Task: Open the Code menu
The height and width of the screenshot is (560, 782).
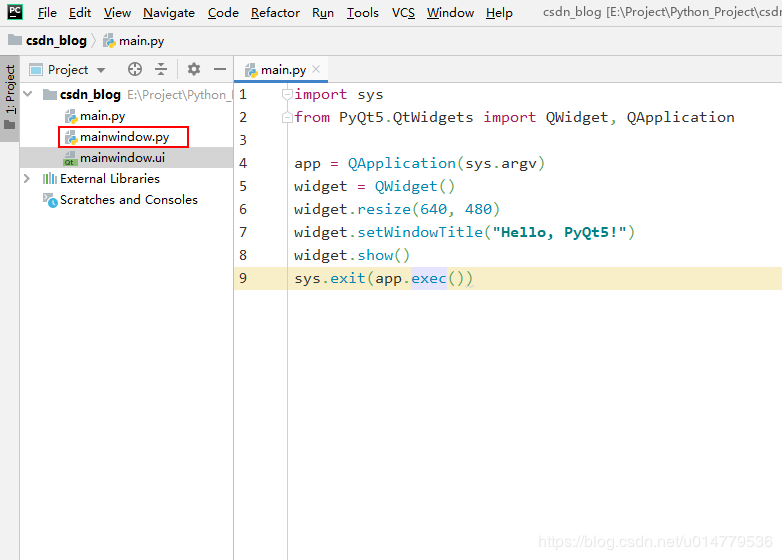Action: coord(223,12)
